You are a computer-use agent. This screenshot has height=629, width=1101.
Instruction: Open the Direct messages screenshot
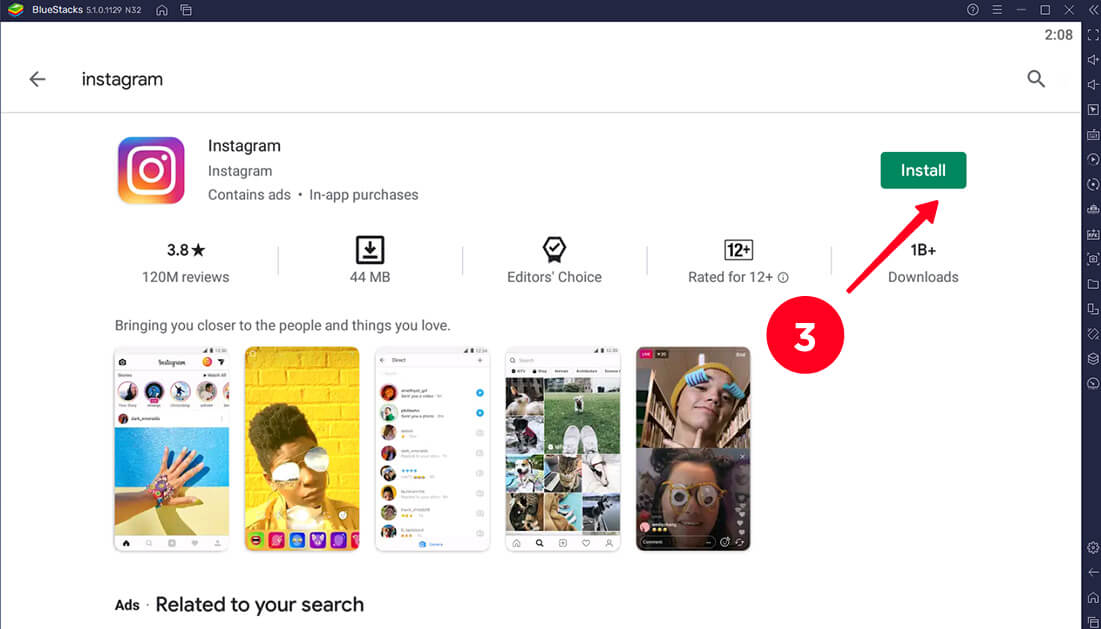(x=433, y=448)
